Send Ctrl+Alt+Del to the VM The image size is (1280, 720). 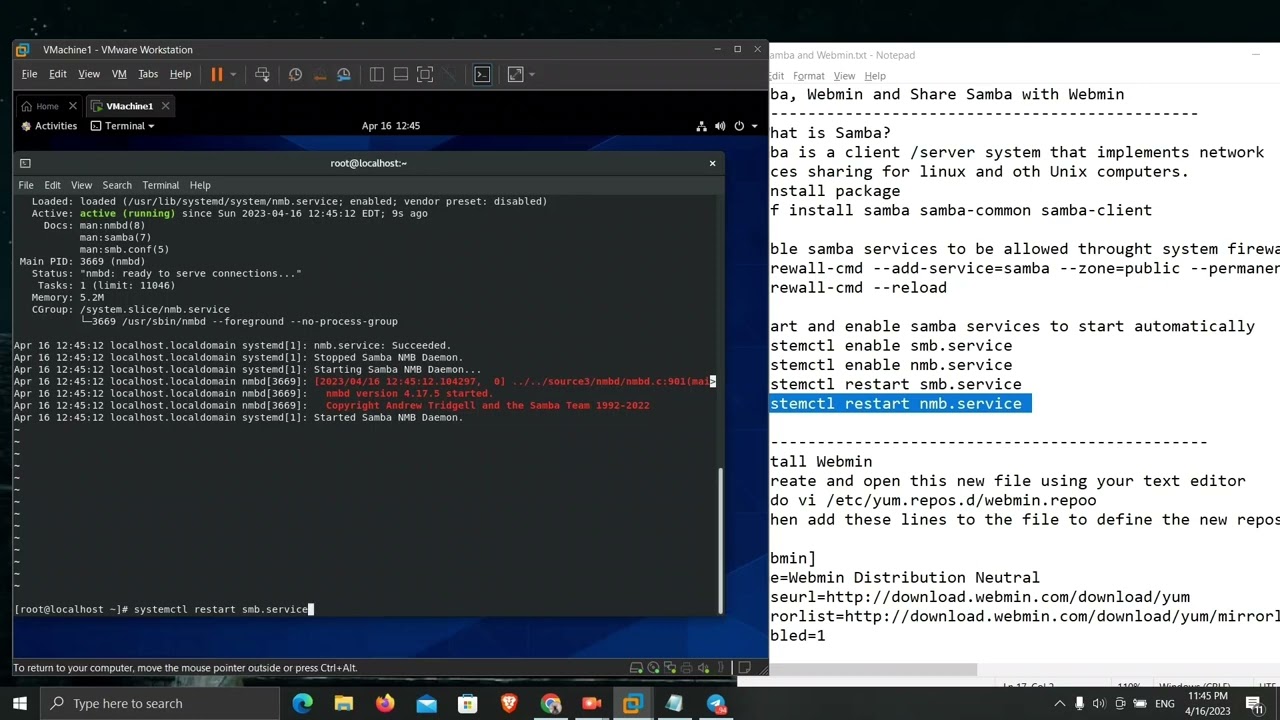pyautogui.click(x=262, y=74)
